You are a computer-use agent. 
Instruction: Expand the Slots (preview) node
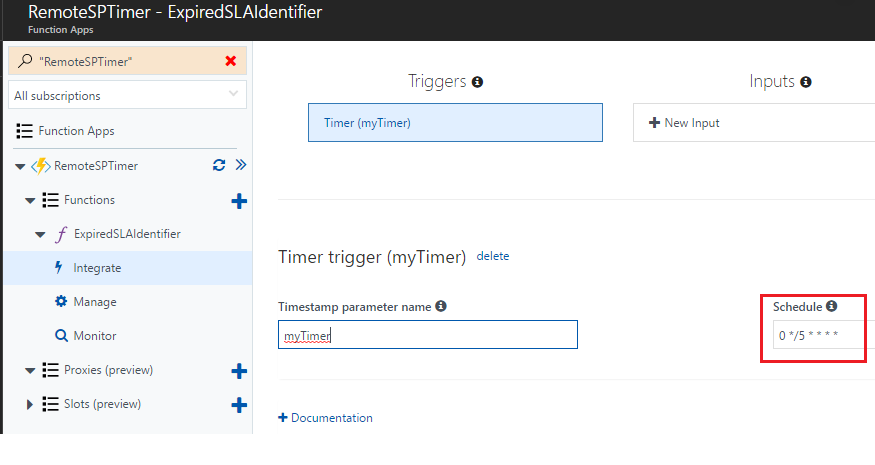pos(30,404)
